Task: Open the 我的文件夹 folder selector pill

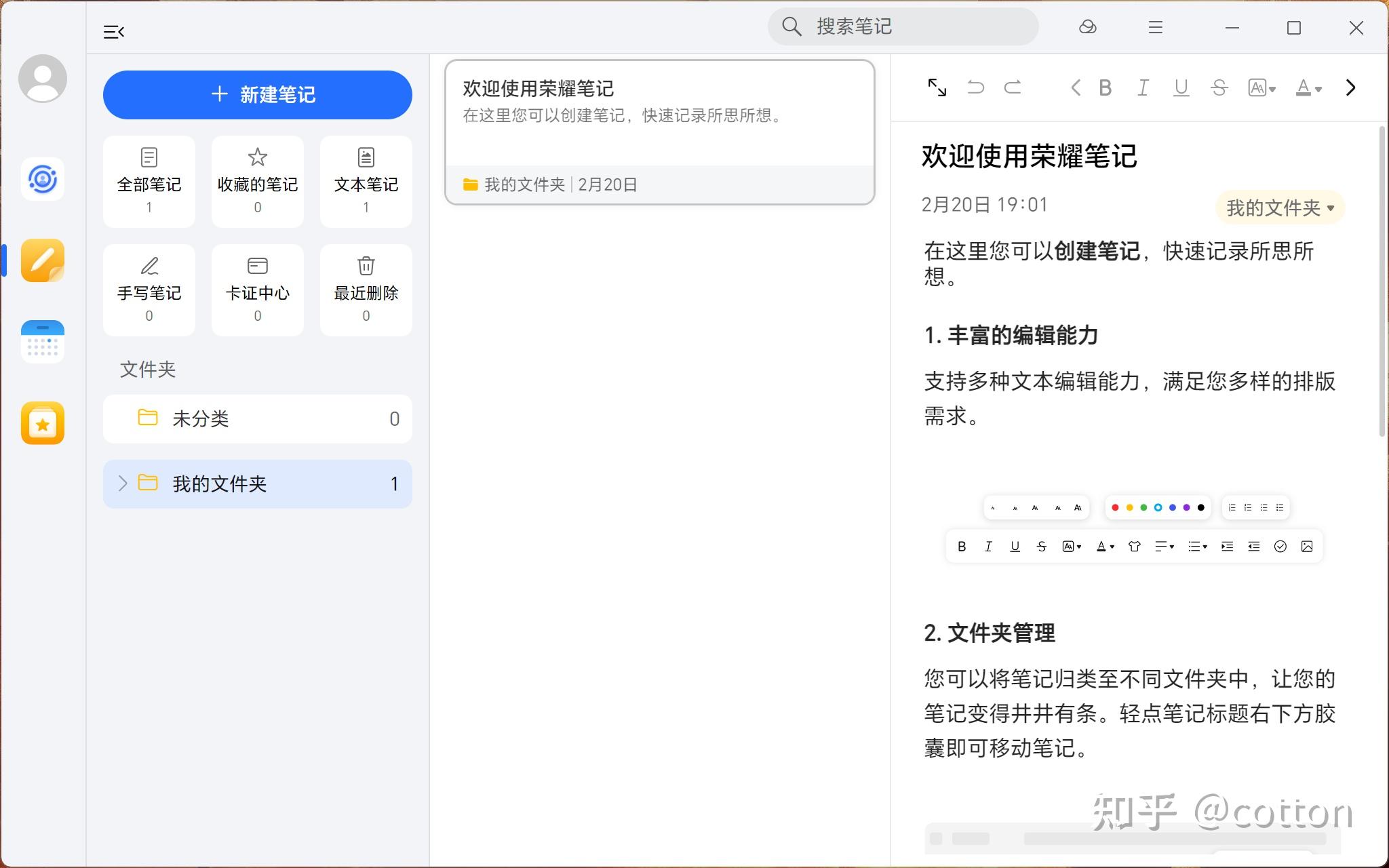Action: pyautogui.click(x=1280, y=208)
